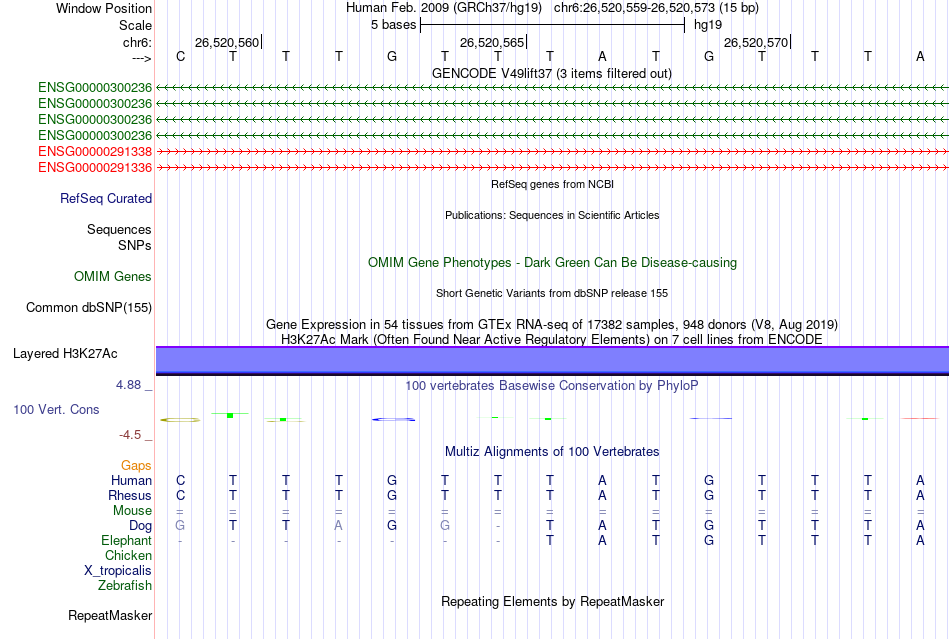
Task: Select the X_tropicalis alignment row label
Action: click(x=118, y=571)
